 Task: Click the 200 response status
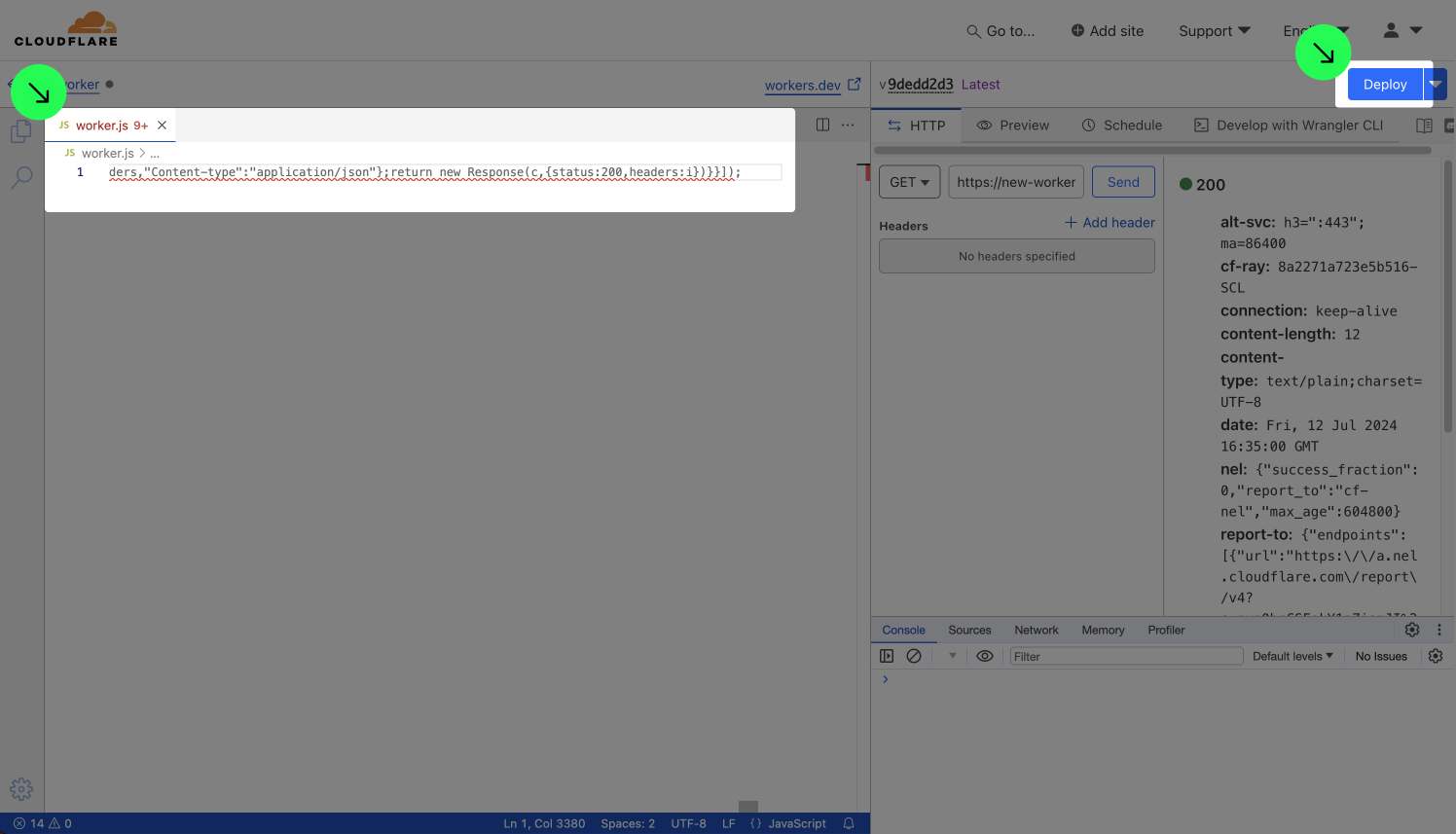(x=1202, y=184)
